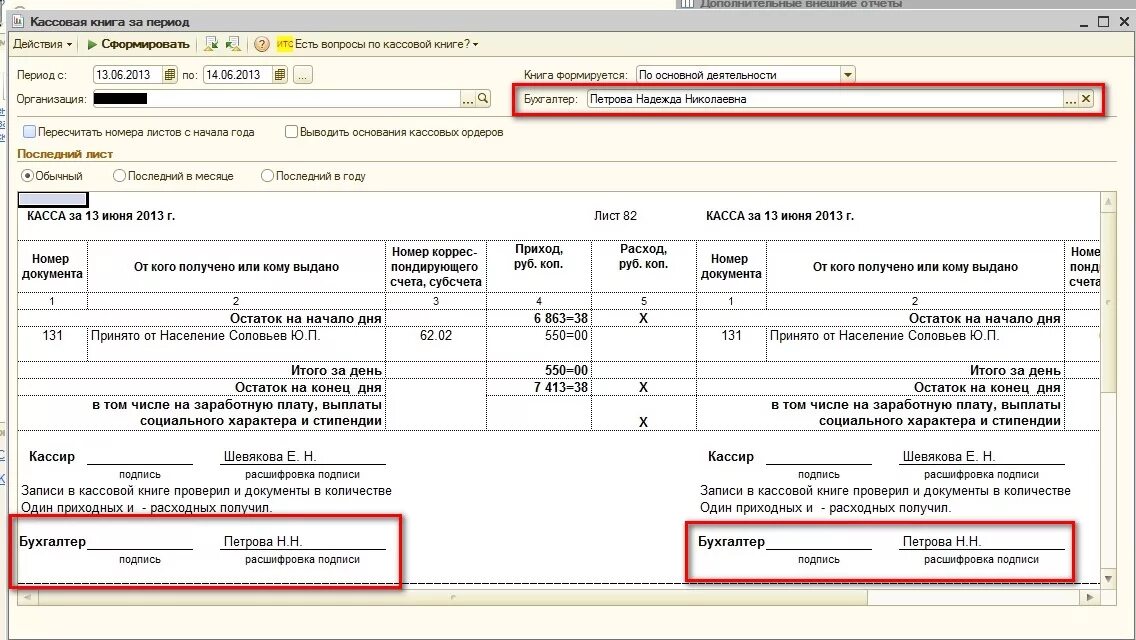The width and height of the screenshot is (1136, 640).
Task: Click header Номер корреспондирующего счета, субсчета
Action: coord(435,267)
